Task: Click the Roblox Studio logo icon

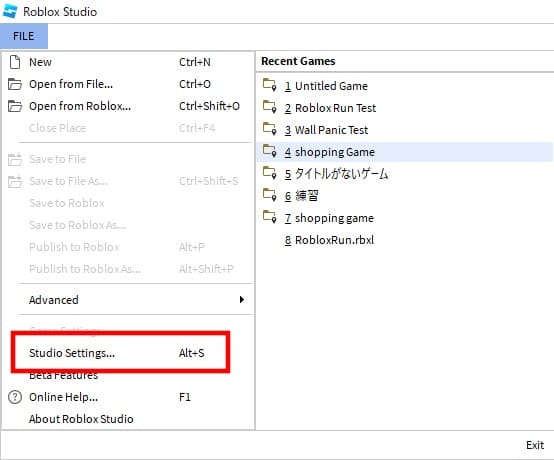Action: pyautogui.click(x=10, y=11)
